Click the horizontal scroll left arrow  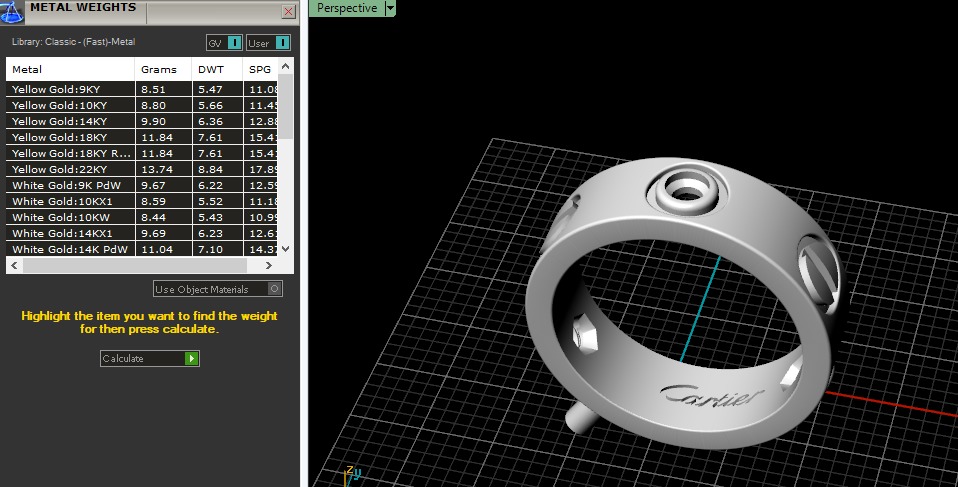(x=14, y=265)
